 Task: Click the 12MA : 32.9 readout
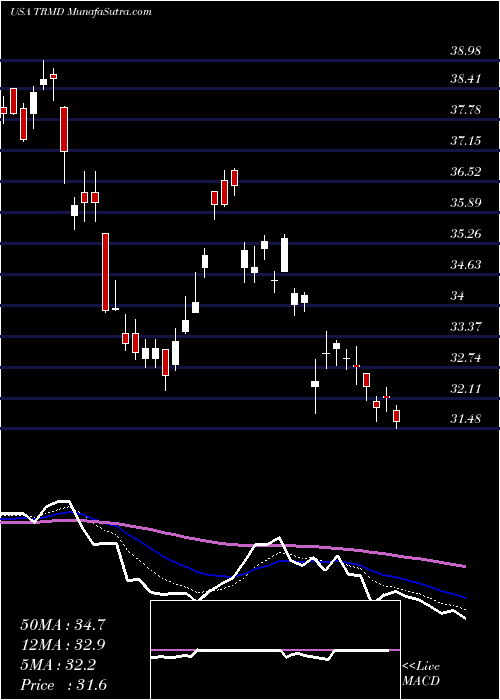tap(63, 645)
